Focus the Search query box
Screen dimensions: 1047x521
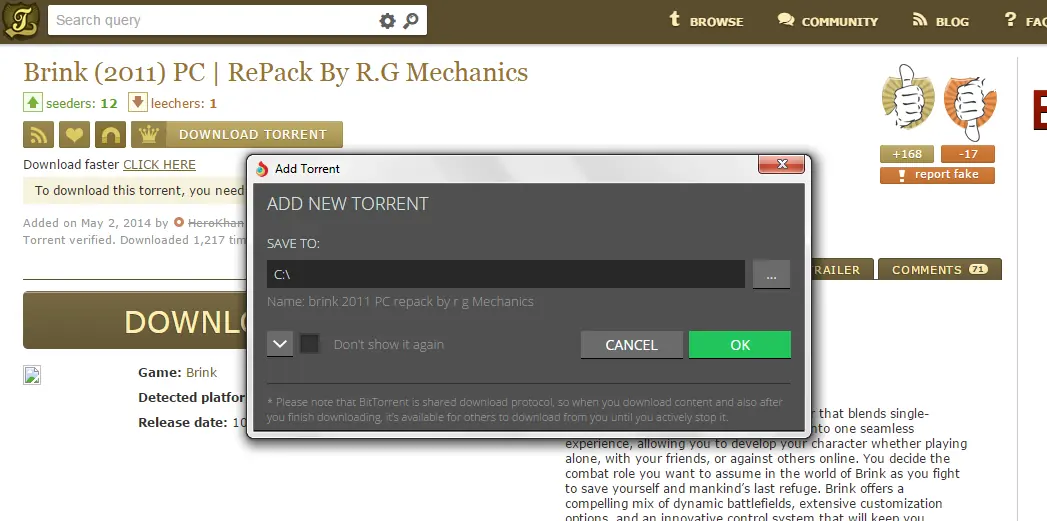tap(214, 21)
